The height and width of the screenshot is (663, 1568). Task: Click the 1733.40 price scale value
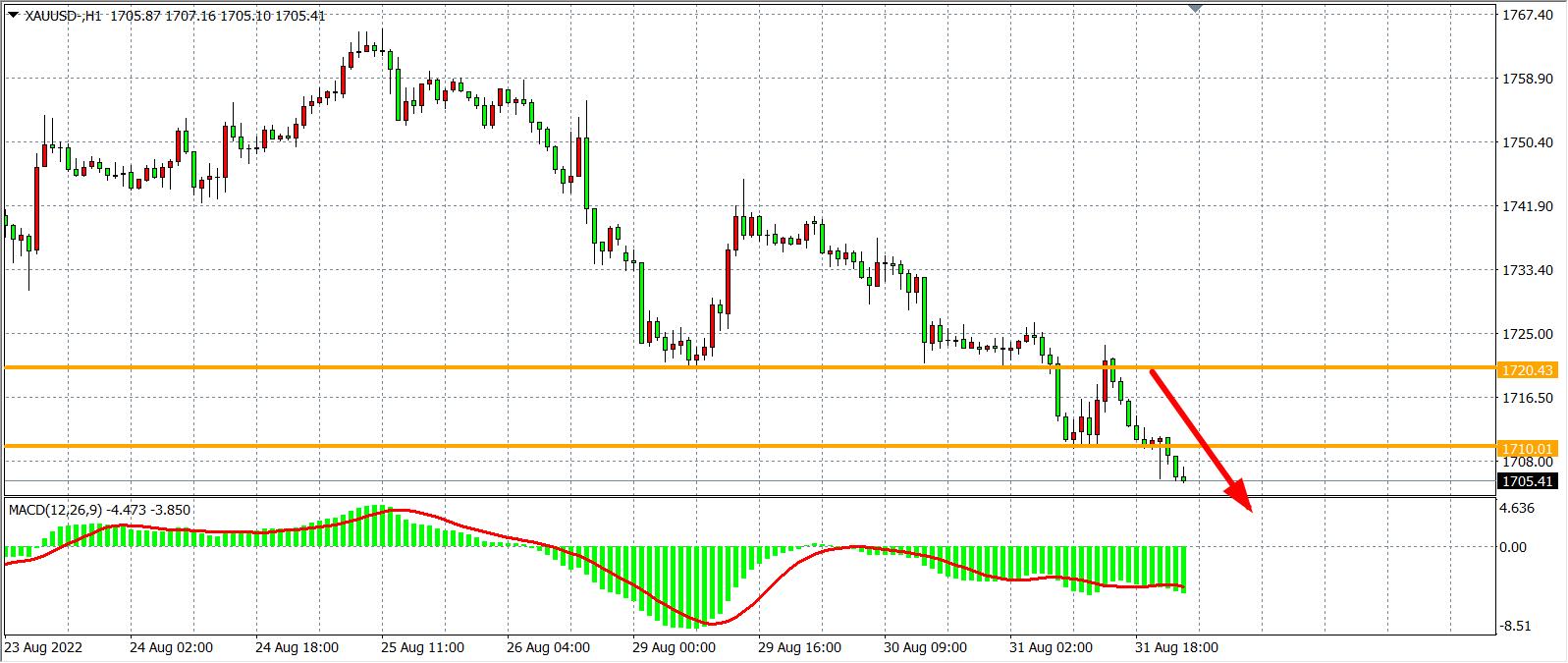(1527, 270)
